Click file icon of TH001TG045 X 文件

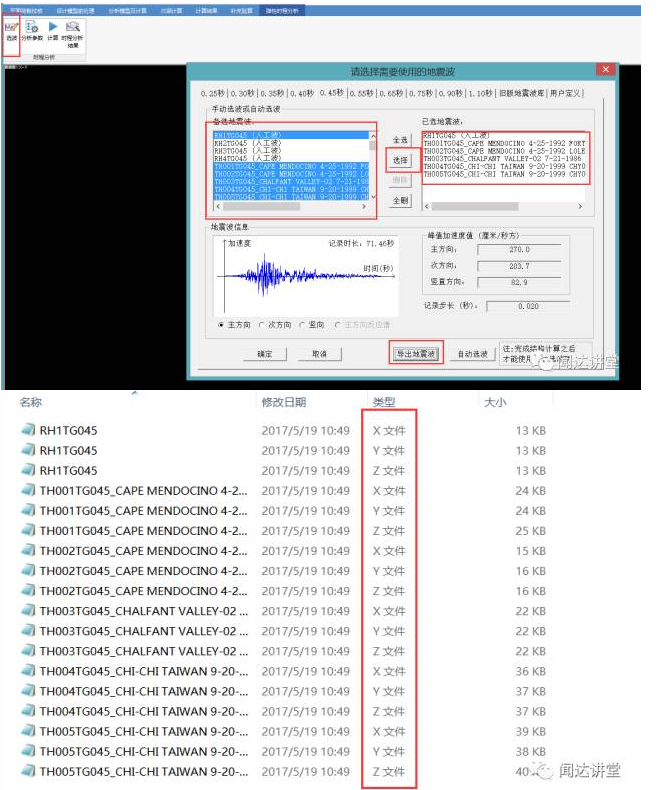[x=28, y=490]
